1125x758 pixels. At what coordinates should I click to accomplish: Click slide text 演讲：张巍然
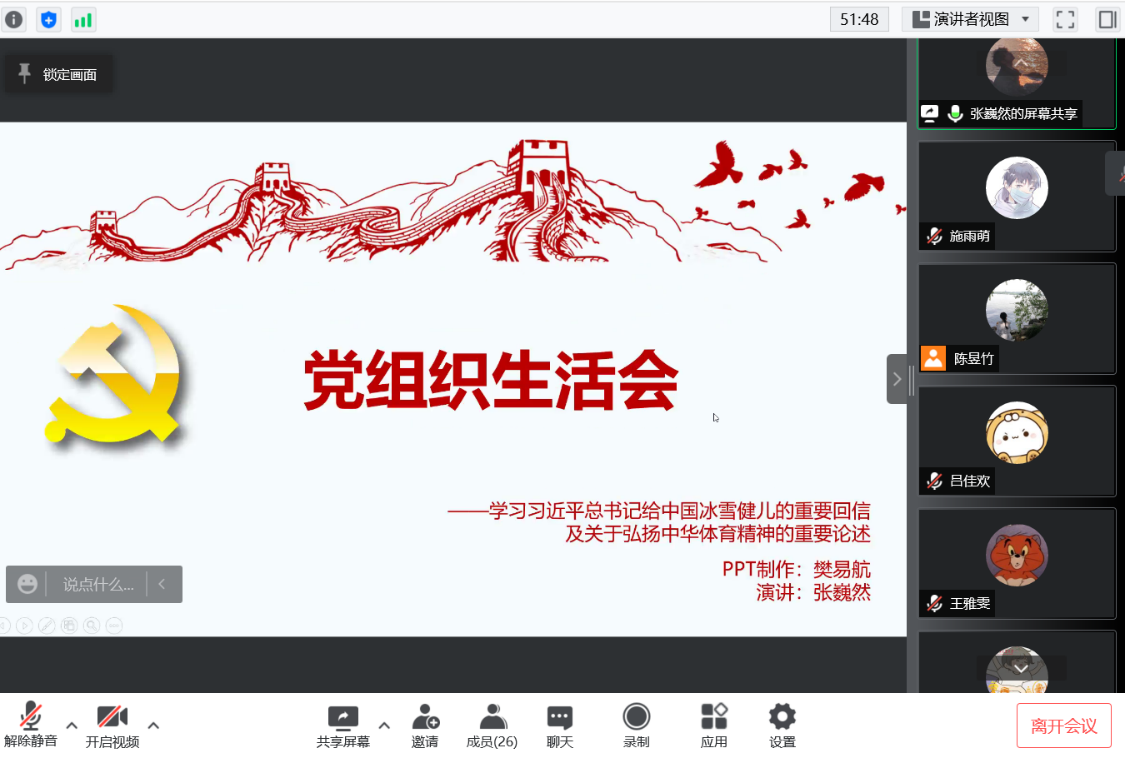(x=813, y=593)
